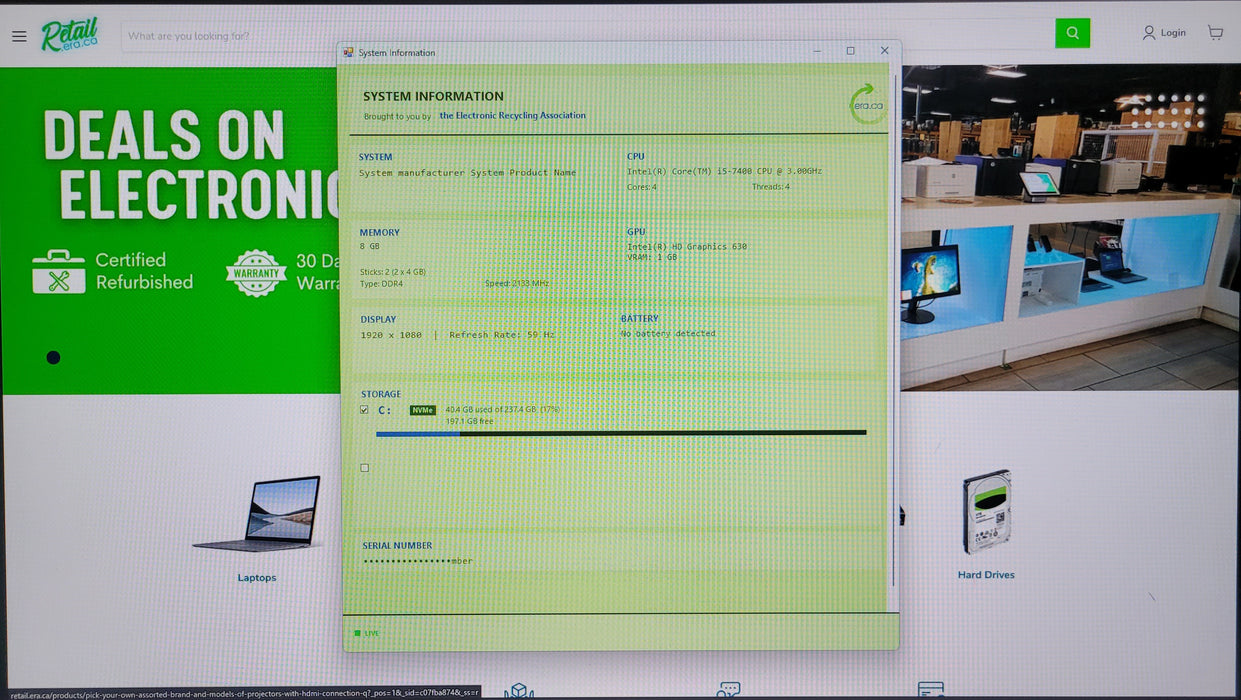The image size is (1241, 700).
Task: Click the 'Sticks: 2 (2 x 4 GB)' line
Action: coord(393,272)
